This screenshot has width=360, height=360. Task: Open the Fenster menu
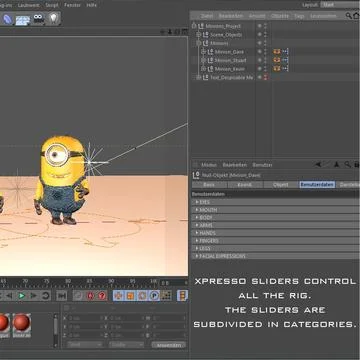[x=72, y=5]
